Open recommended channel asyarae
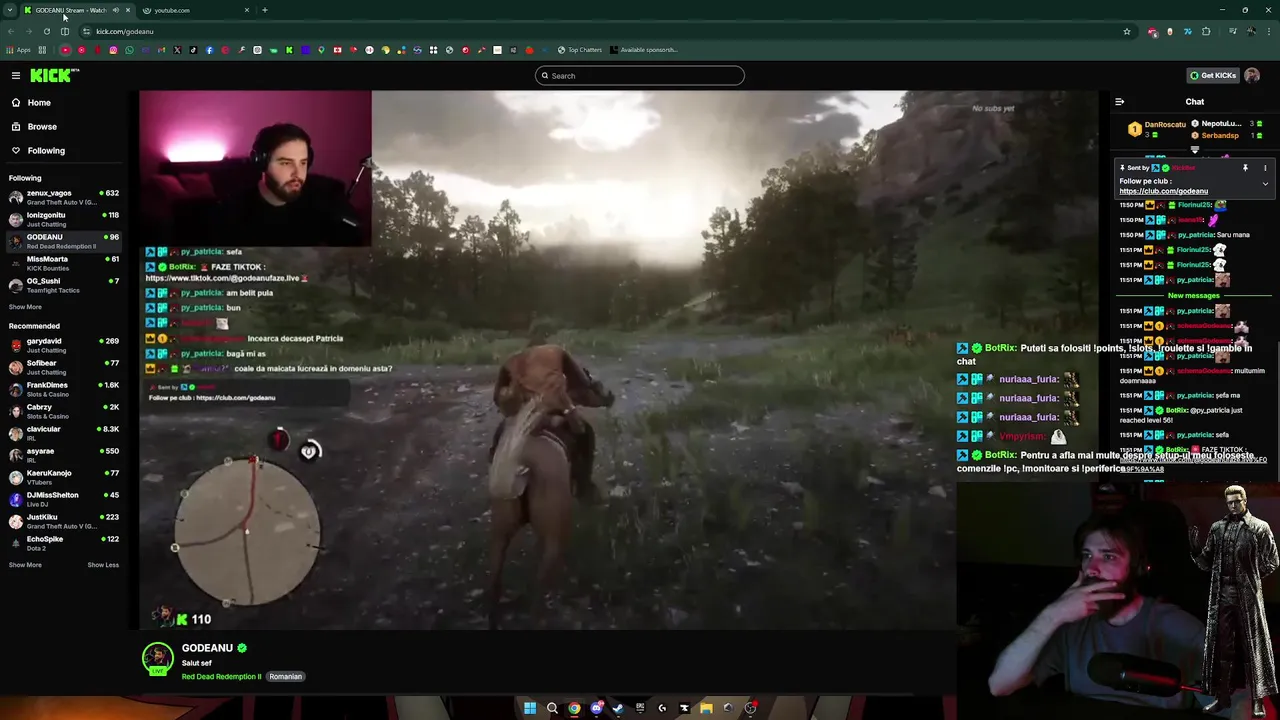The image size is (1280, 720). (64, 455)
